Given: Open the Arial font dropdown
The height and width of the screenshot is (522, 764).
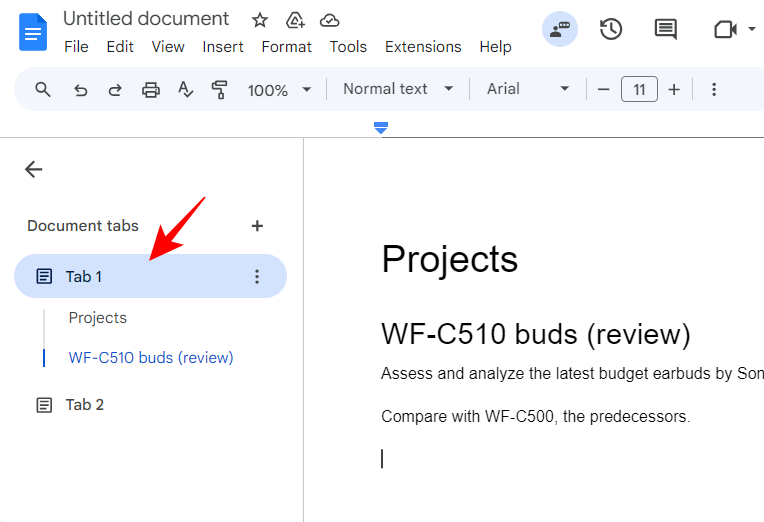Looking at the screenshot, I should click(x=528, y=89).
